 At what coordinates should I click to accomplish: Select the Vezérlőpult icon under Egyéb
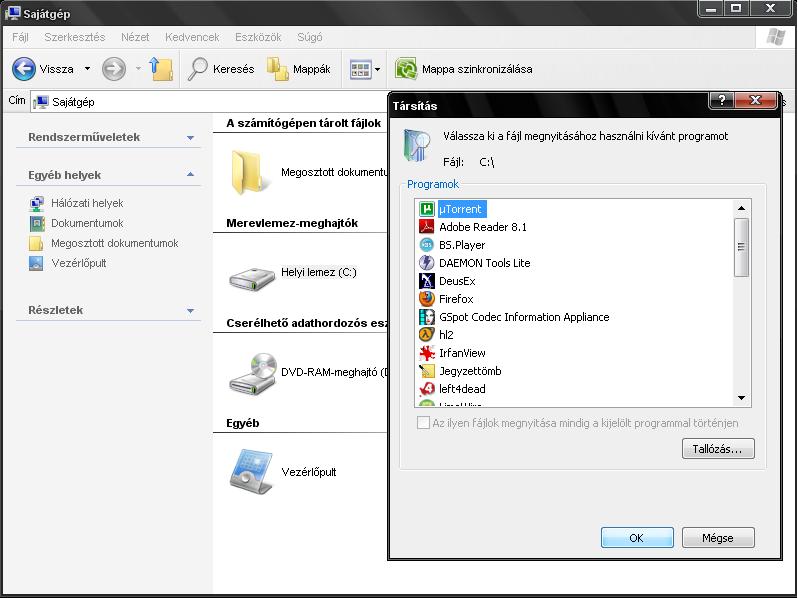251,472
